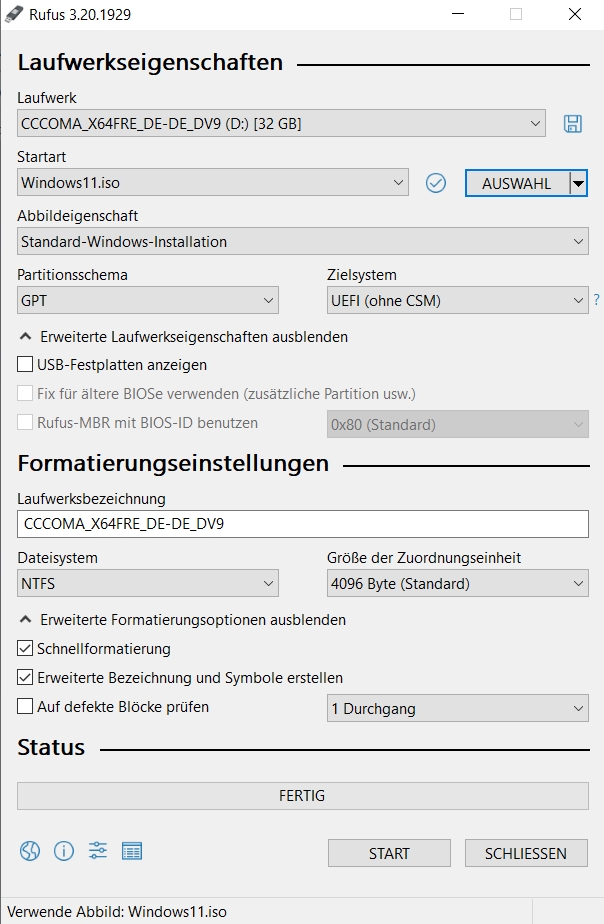Click the Rufus USB drive title icon
Viewport: 604px width, 924px height.
[x=13, y=14]
